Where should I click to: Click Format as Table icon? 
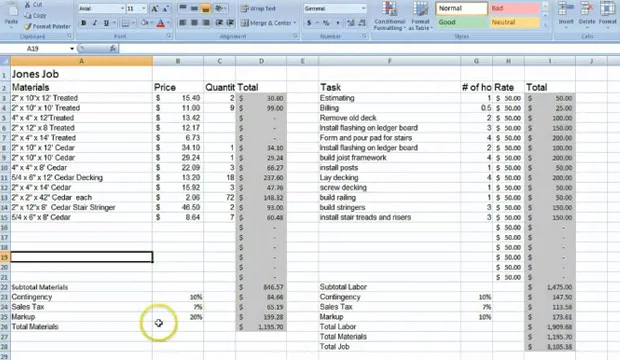click(420, 16)
